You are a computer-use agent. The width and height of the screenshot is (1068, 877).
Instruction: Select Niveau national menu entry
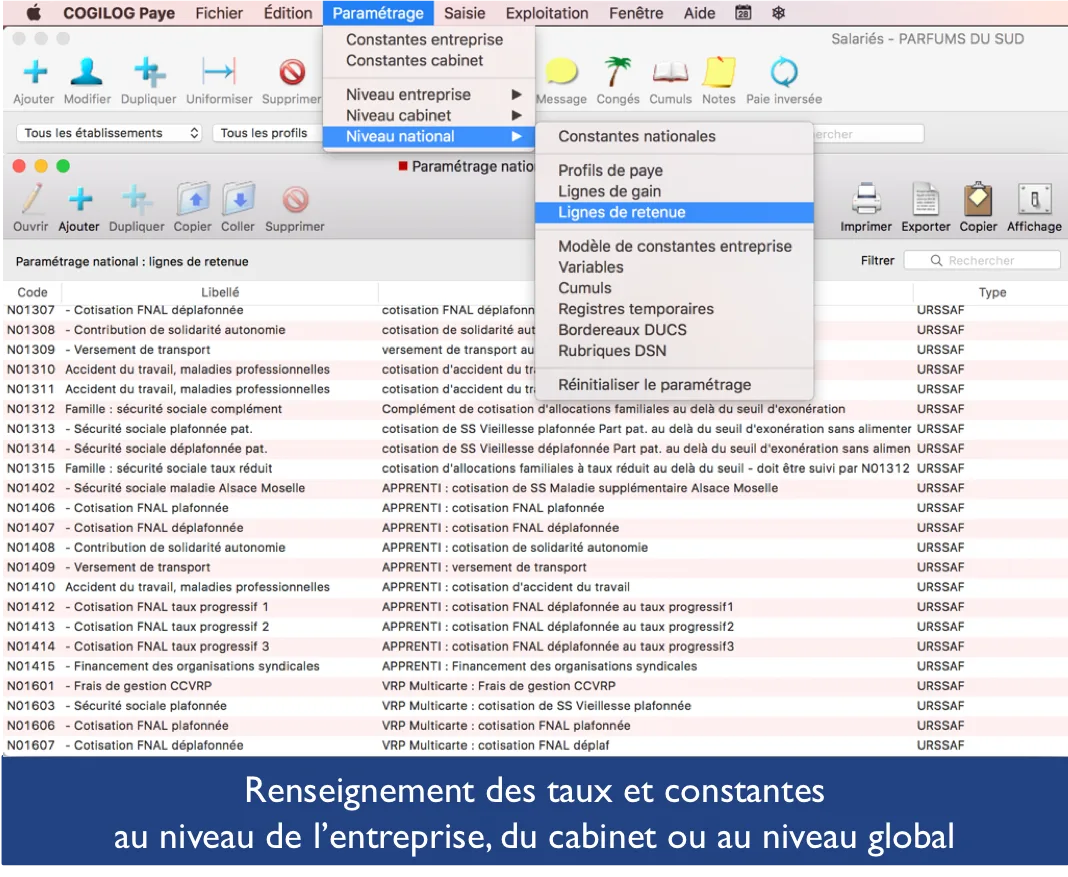click(429, 136)
